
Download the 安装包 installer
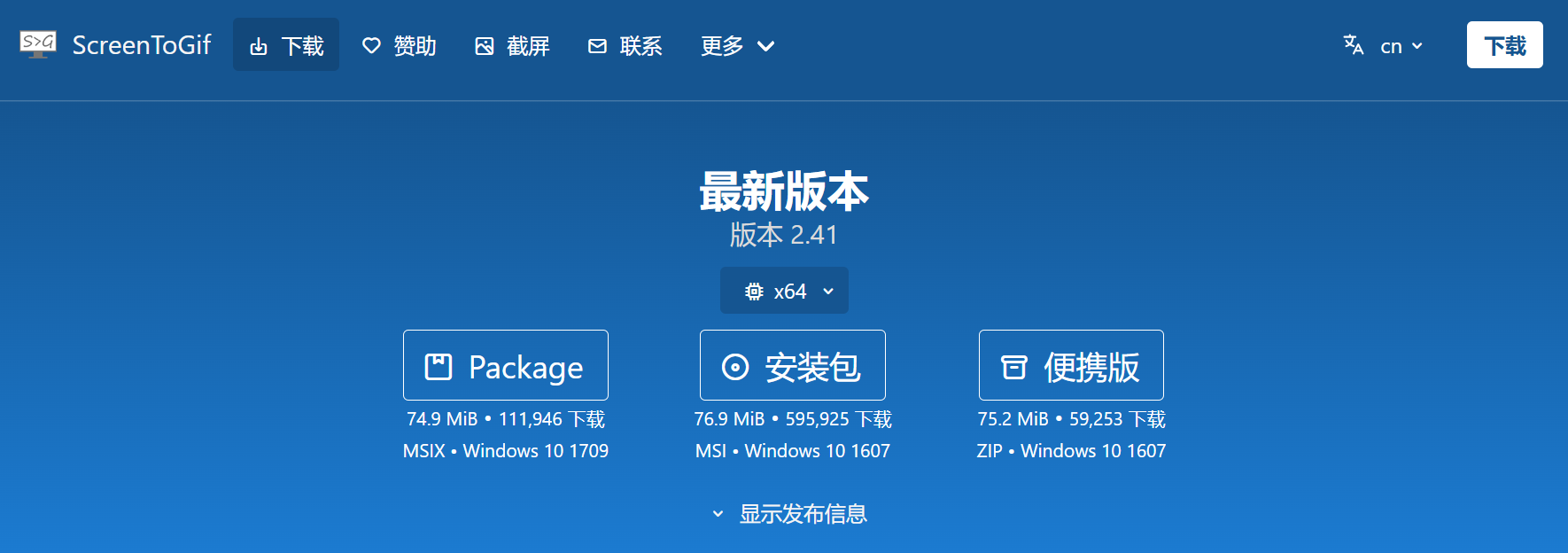793,365
